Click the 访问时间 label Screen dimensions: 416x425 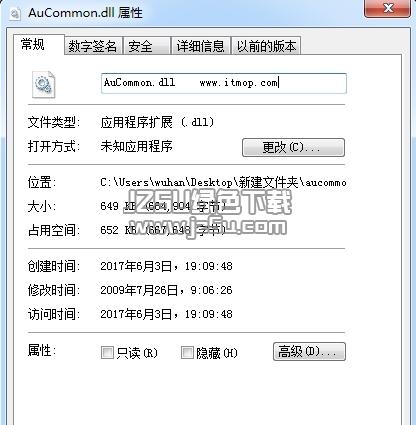click(x=54, y=314)
